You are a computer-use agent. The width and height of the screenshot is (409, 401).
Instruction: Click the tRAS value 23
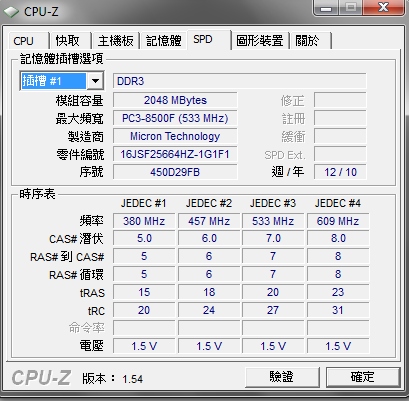[338, 292]
